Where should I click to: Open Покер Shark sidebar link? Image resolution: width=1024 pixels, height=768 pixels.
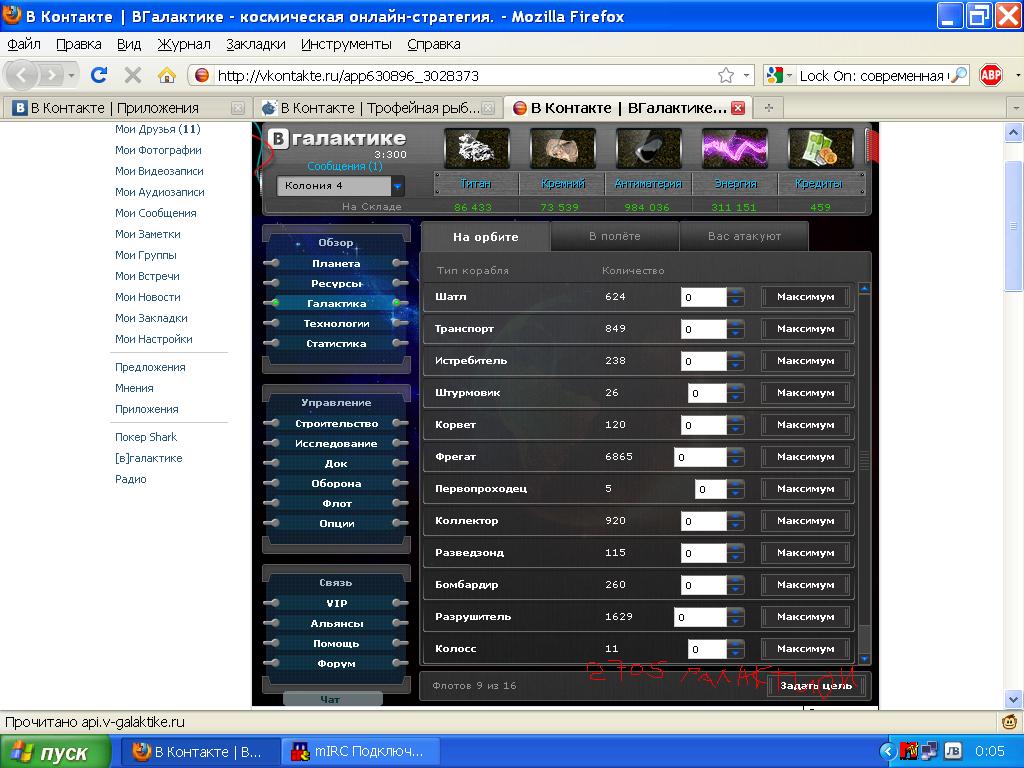click(x=146, y=437)
